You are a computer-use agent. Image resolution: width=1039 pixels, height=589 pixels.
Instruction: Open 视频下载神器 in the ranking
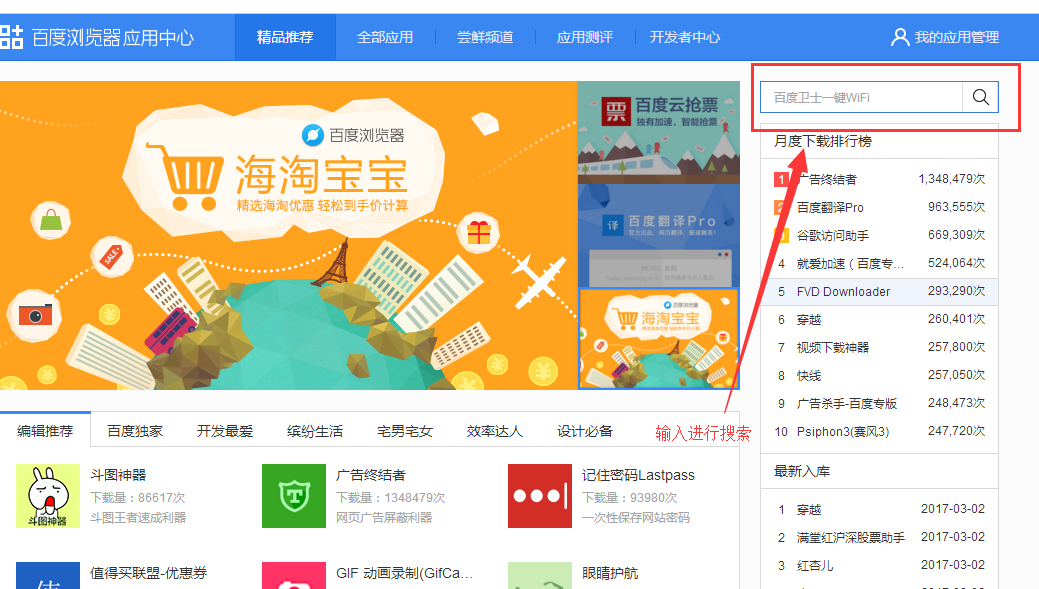(833, 348)
